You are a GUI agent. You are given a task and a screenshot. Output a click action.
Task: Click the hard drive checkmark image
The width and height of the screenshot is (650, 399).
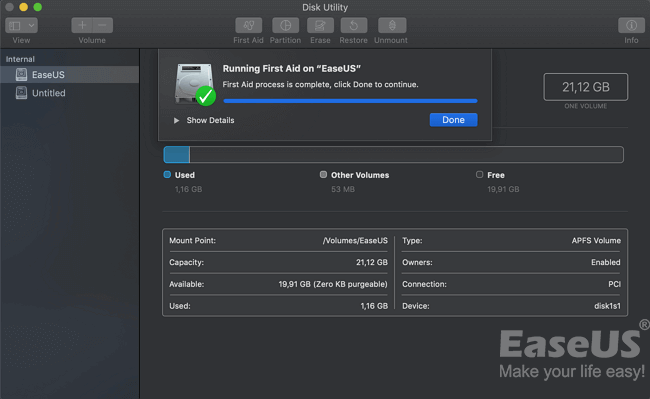click(x=195, y=85)
